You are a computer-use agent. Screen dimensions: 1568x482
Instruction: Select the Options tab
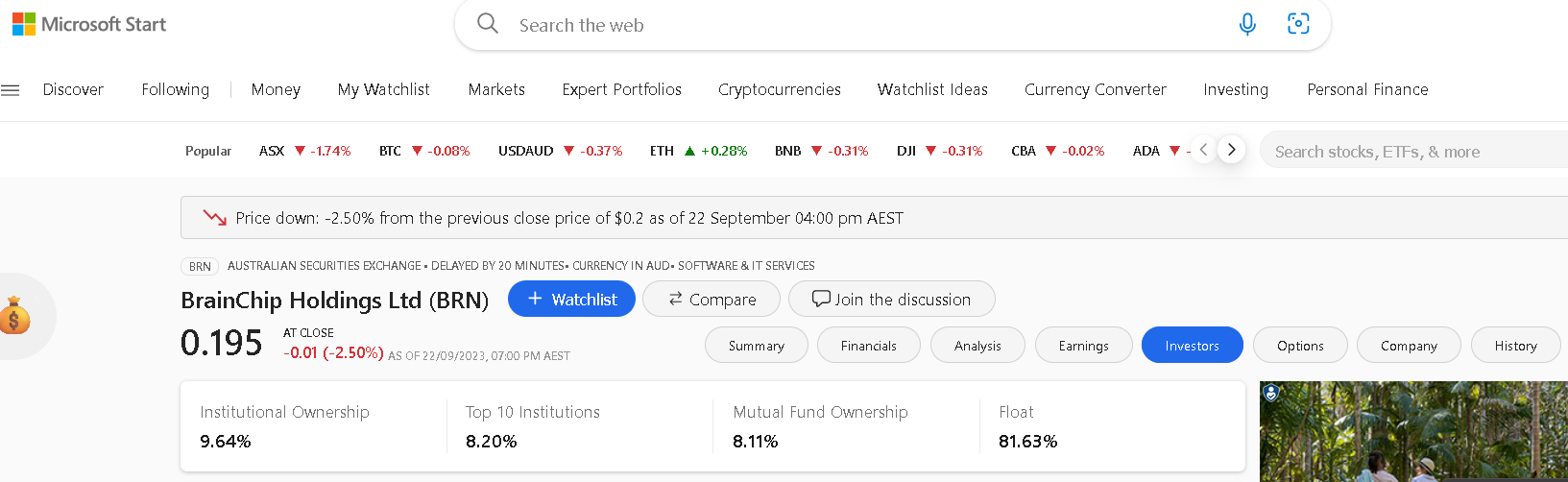tap(1300, 346)
